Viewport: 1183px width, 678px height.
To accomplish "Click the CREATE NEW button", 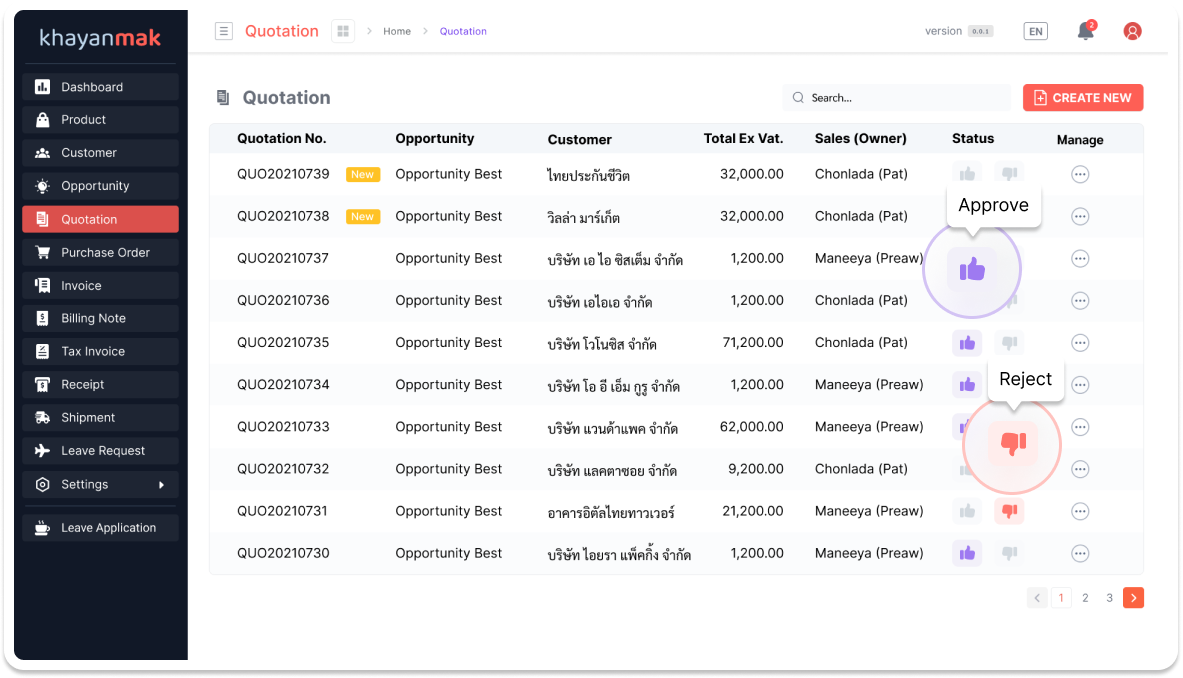I will (1082, 98).
